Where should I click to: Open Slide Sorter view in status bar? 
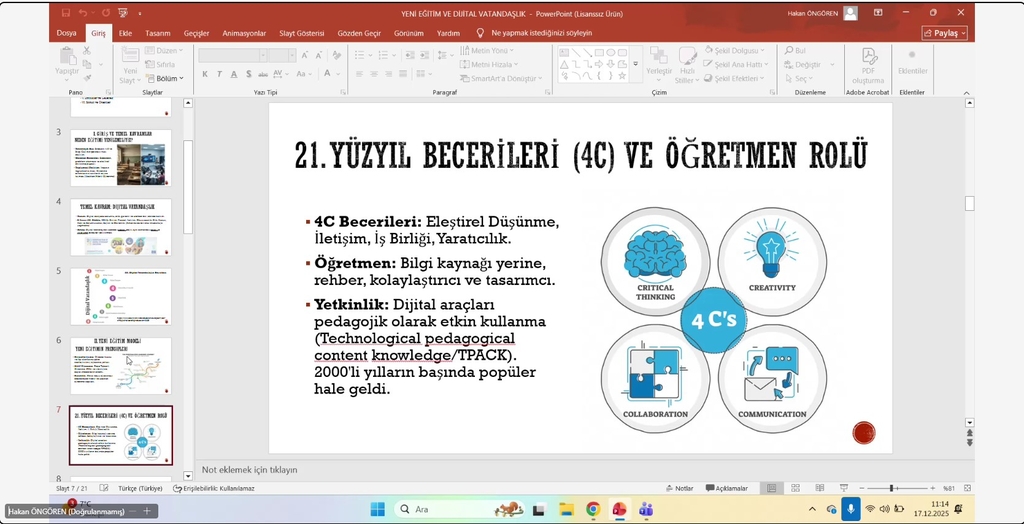(794, 488)
